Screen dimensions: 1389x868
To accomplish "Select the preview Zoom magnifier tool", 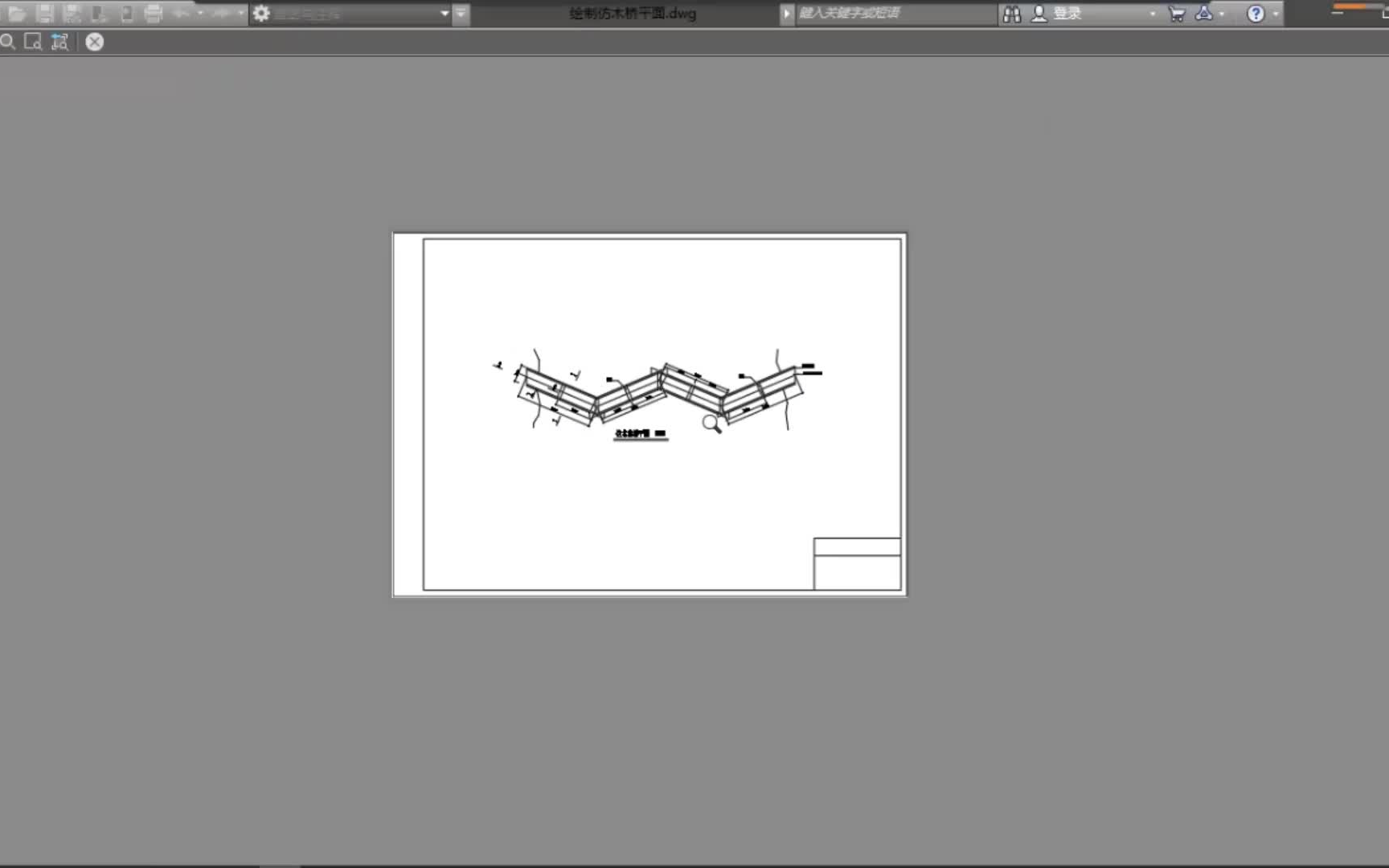I will click(x=8, y=42).
